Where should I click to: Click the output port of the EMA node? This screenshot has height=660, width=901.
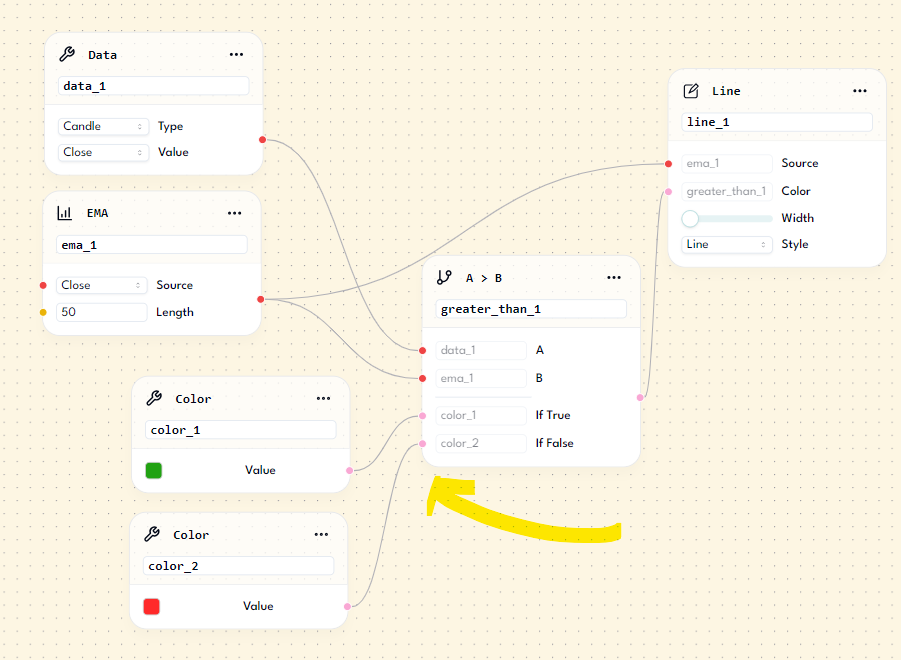coord(261,299)
